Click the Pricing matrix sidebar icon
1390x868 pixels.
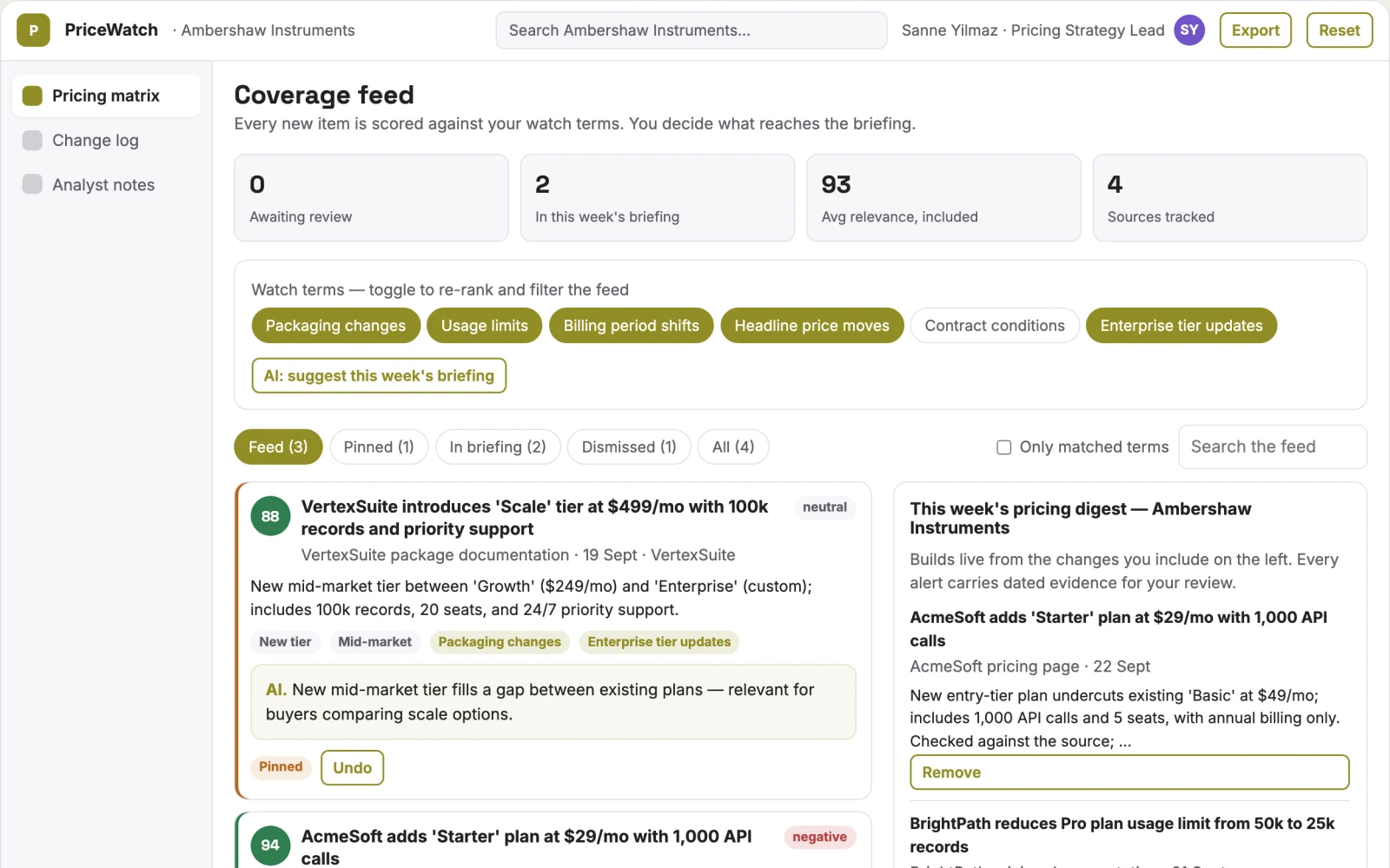(x=32, y=96)
